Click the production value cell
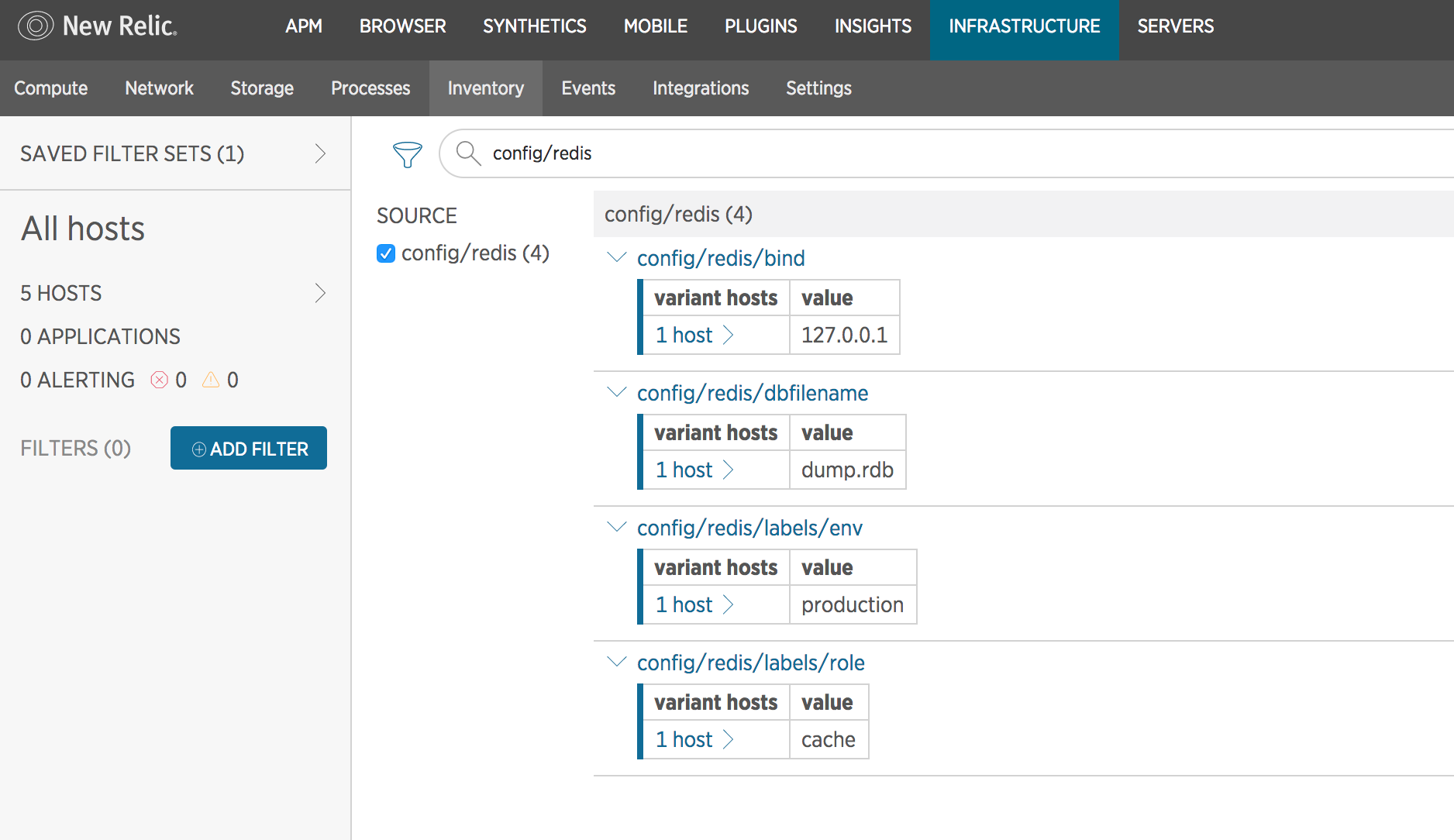 coord(853,604)
